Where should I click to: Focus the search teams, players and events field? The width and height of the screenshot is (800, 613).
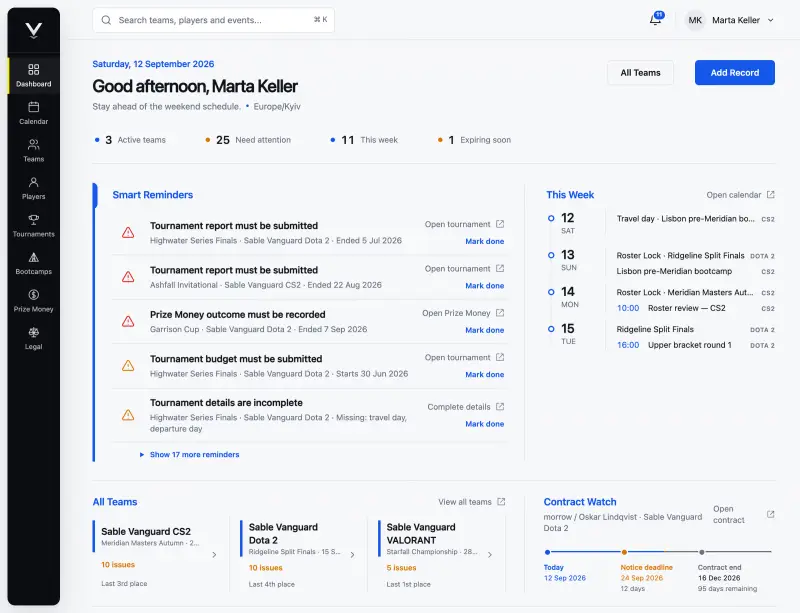pos(214,20)
